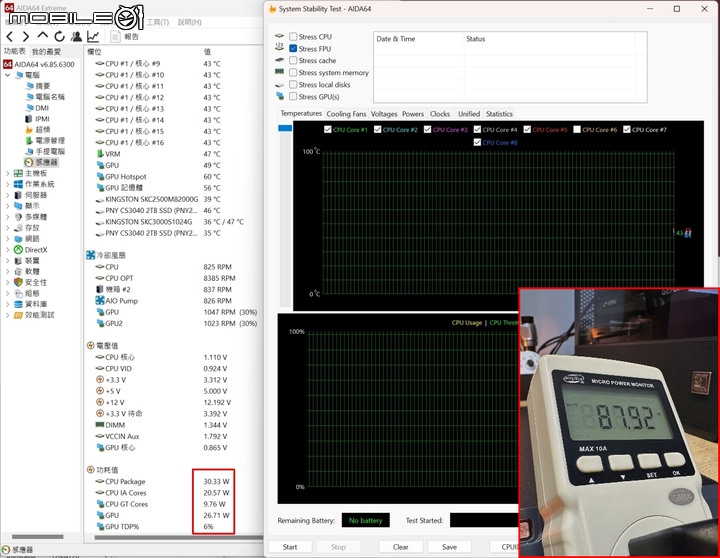Expand the 作業系統 tree node
The image size is (720, 558).
click(7, 184)
